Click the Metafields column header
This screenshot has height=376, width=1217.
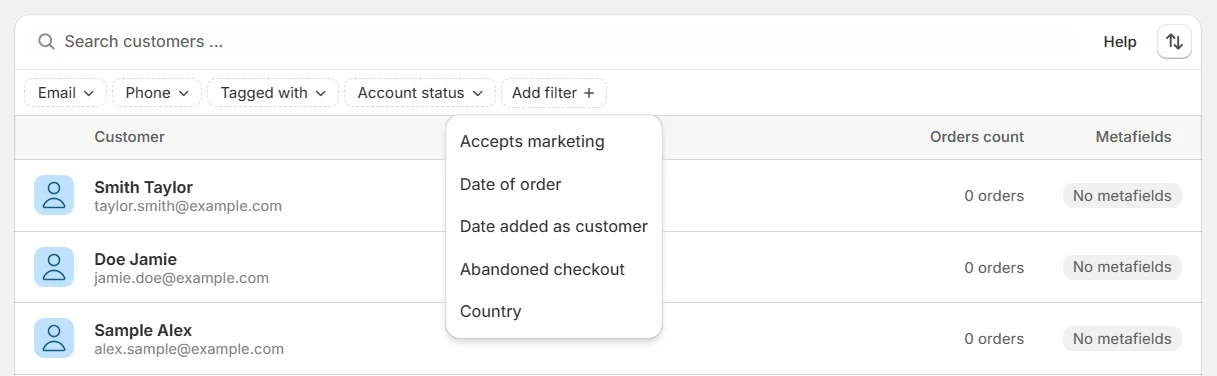pyautogui.click(x=1133, y=137)
